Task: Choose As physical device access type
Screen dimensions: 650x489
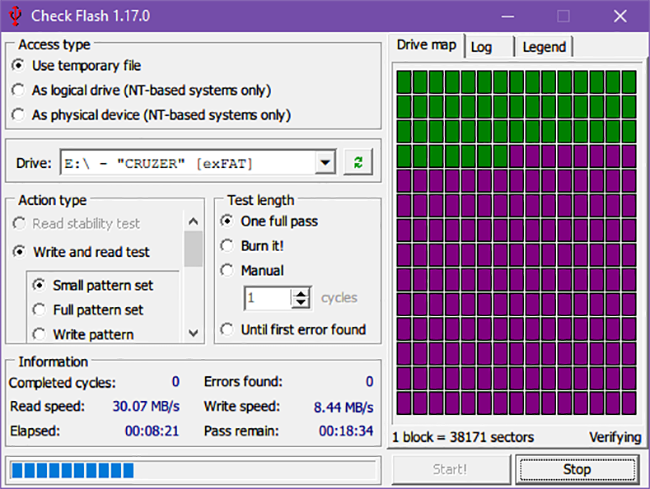Action: click(x=18, y=115)
